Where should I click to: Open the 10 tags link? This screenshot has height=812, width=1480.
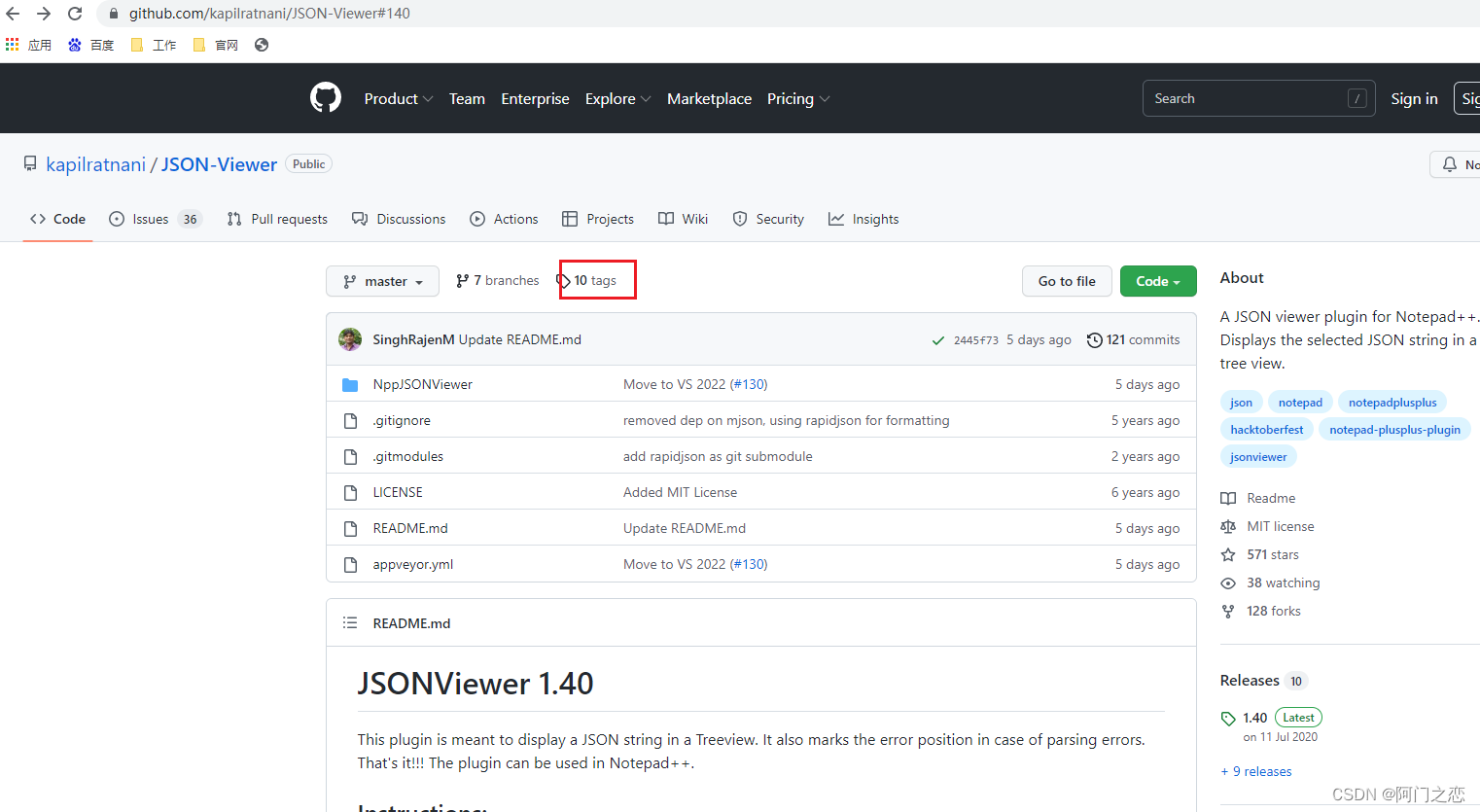[x=586, y=281]
